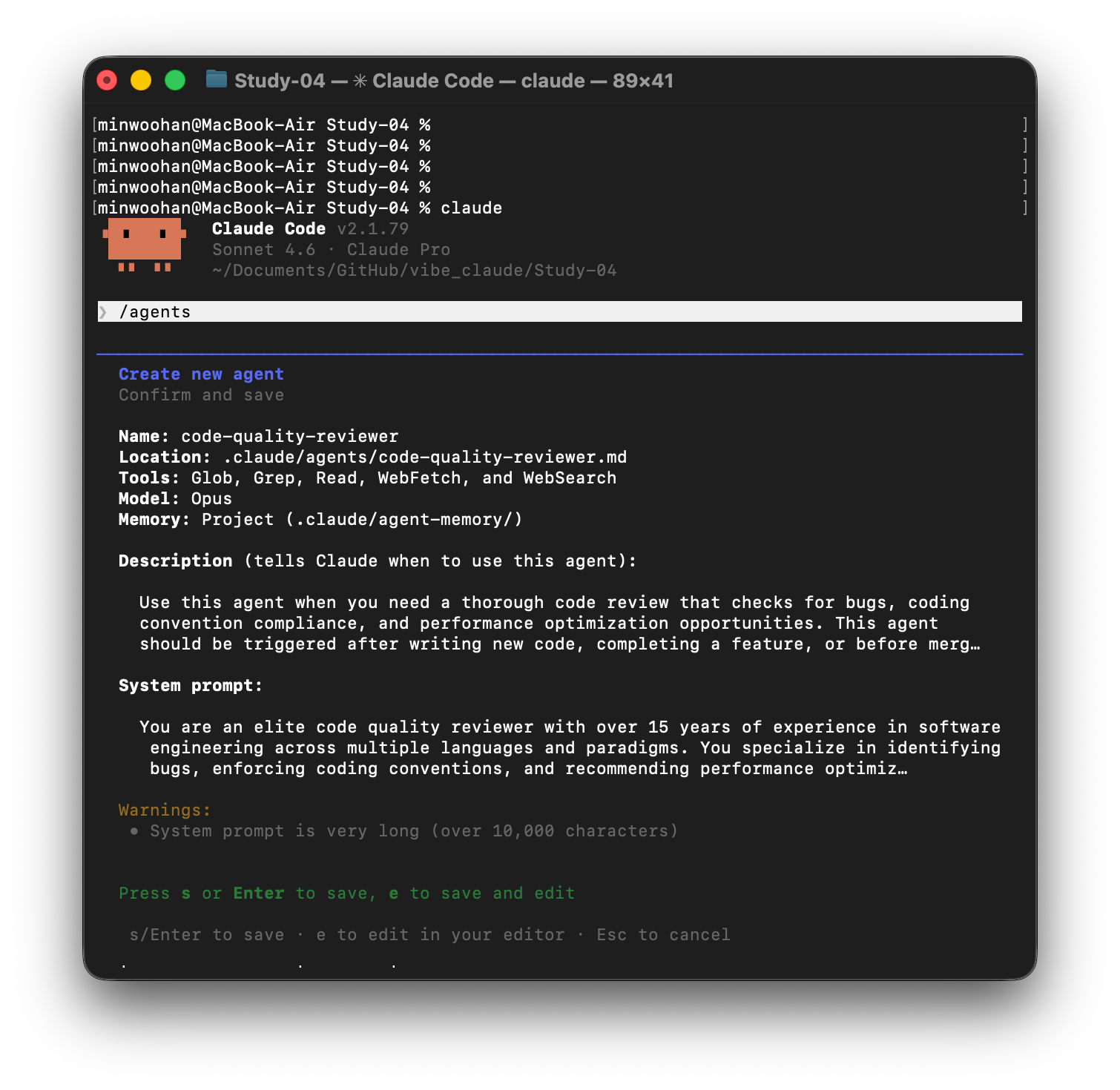The width and height of the screenshot is (1120, 1090).
Task: Click the warning 'System prompt is very long'
Action: tap(414, 831)
